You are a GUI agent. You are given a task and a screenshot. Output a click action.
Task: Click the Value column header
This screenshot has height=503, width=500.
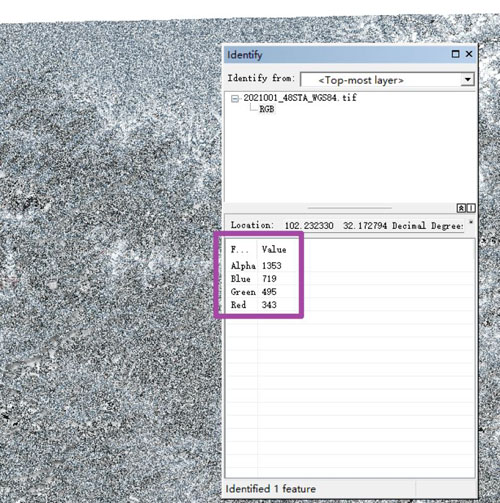coord(274,250)
